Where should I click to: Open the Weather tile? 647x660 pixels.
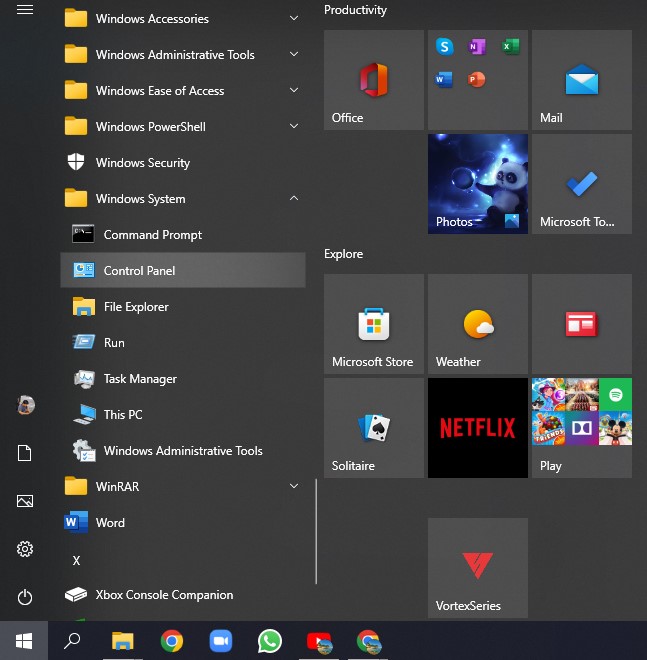[x=478, y=324]
